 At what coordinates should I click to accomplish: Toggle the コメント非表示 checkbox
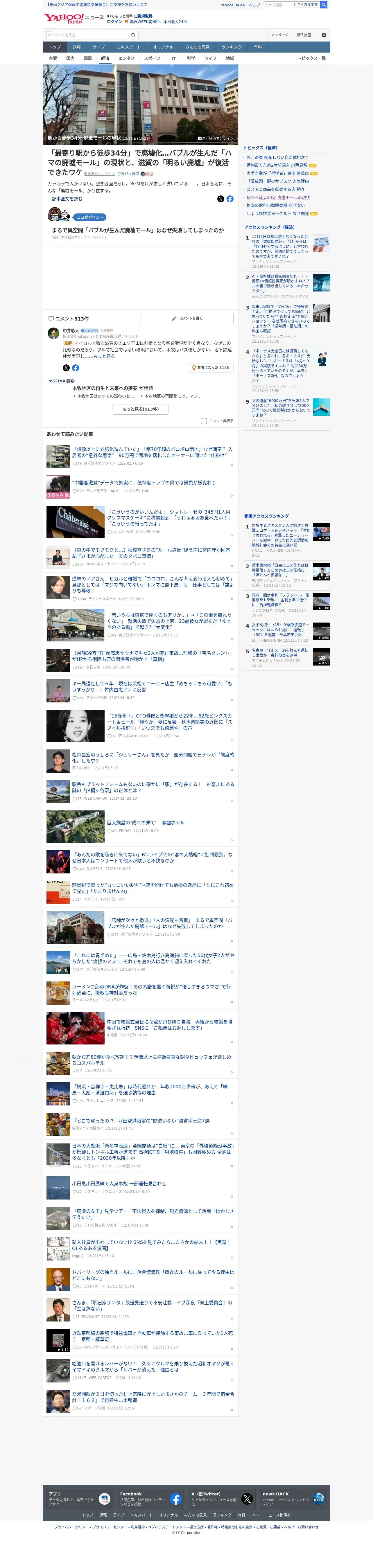(204, 421)
